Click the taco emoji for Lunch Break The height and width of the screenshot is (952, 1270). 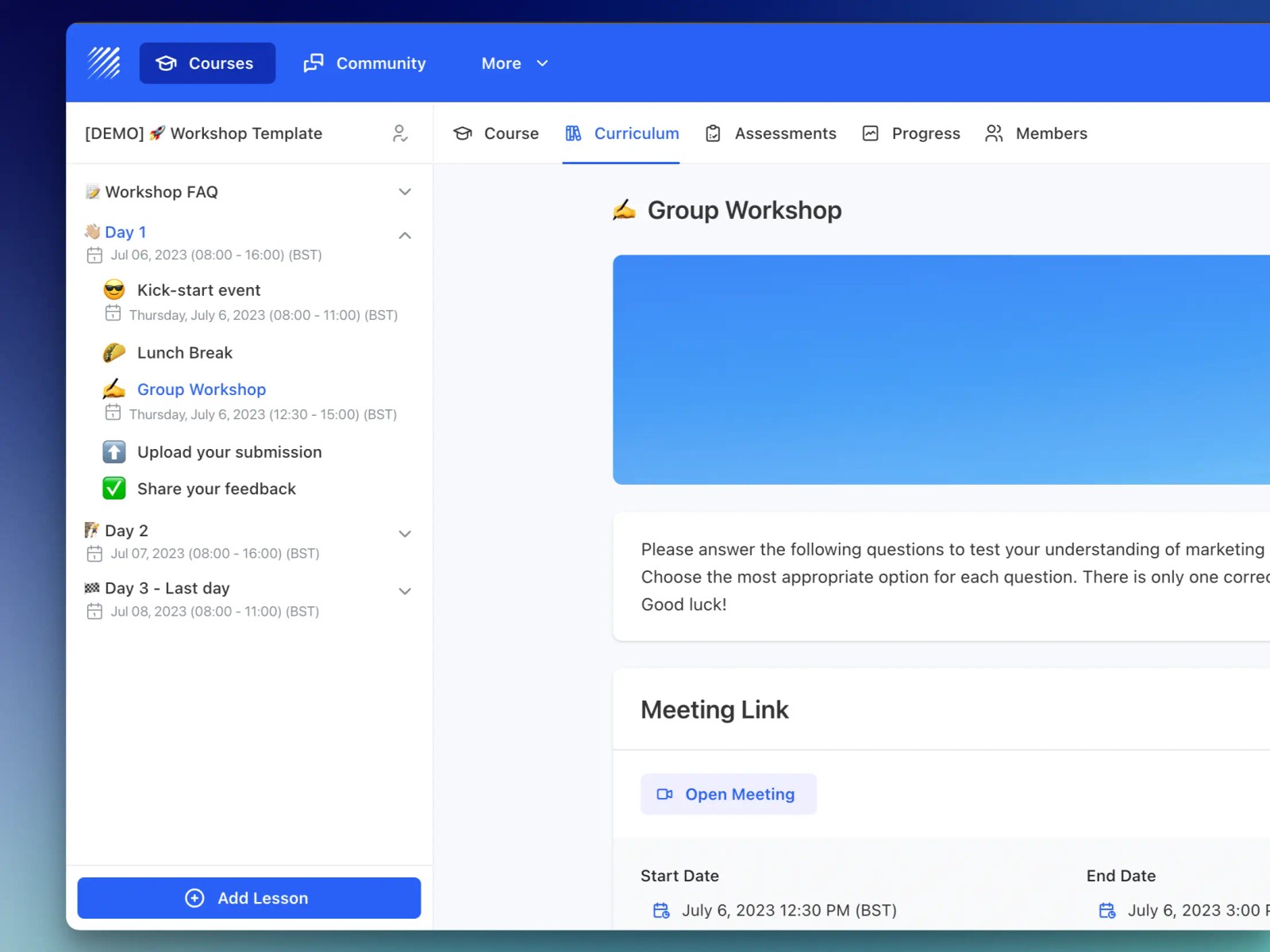coord(114,353)
